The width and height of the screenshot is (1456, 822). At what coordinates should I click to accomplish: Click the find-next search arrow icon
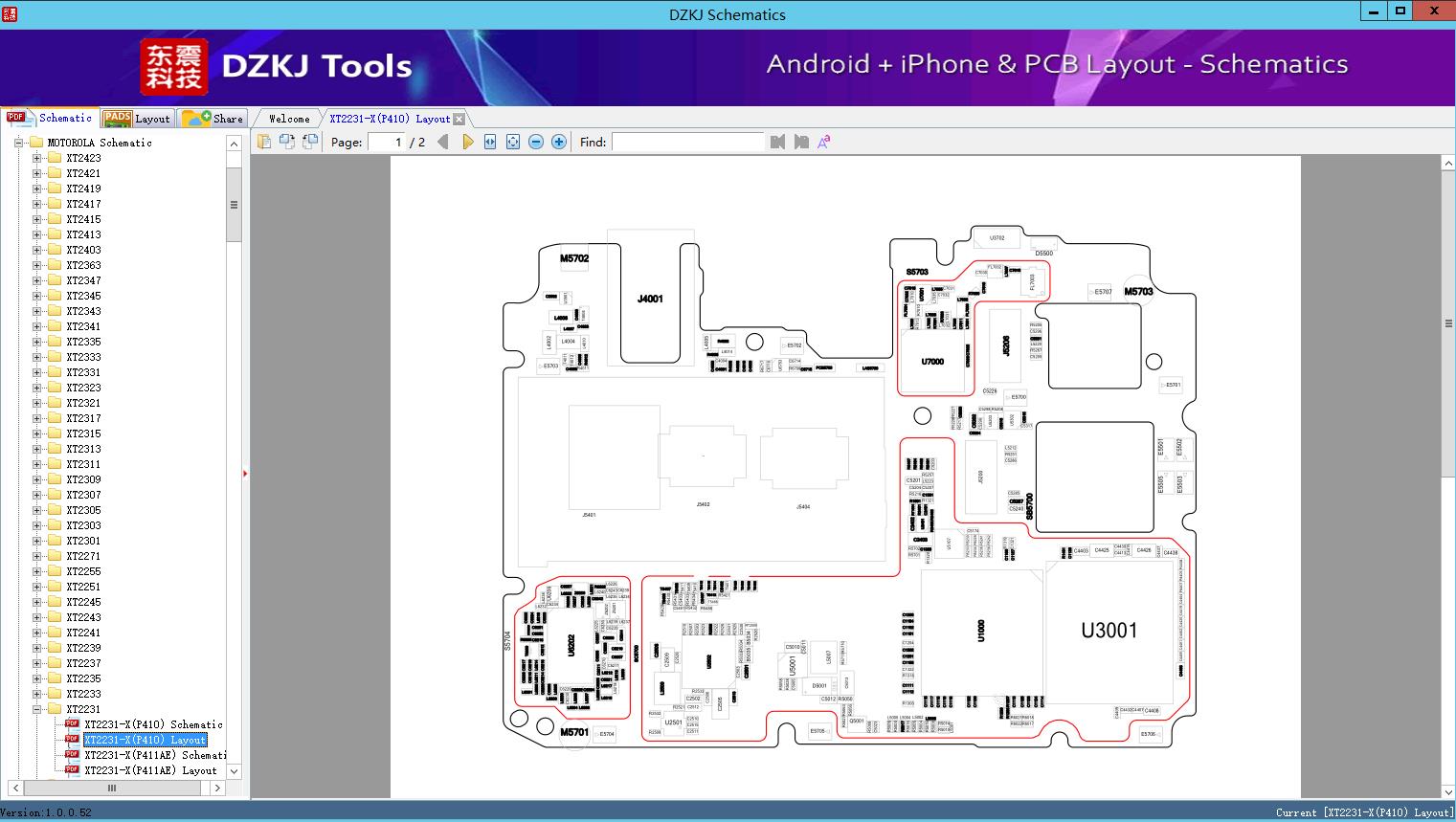click(801, 141)
